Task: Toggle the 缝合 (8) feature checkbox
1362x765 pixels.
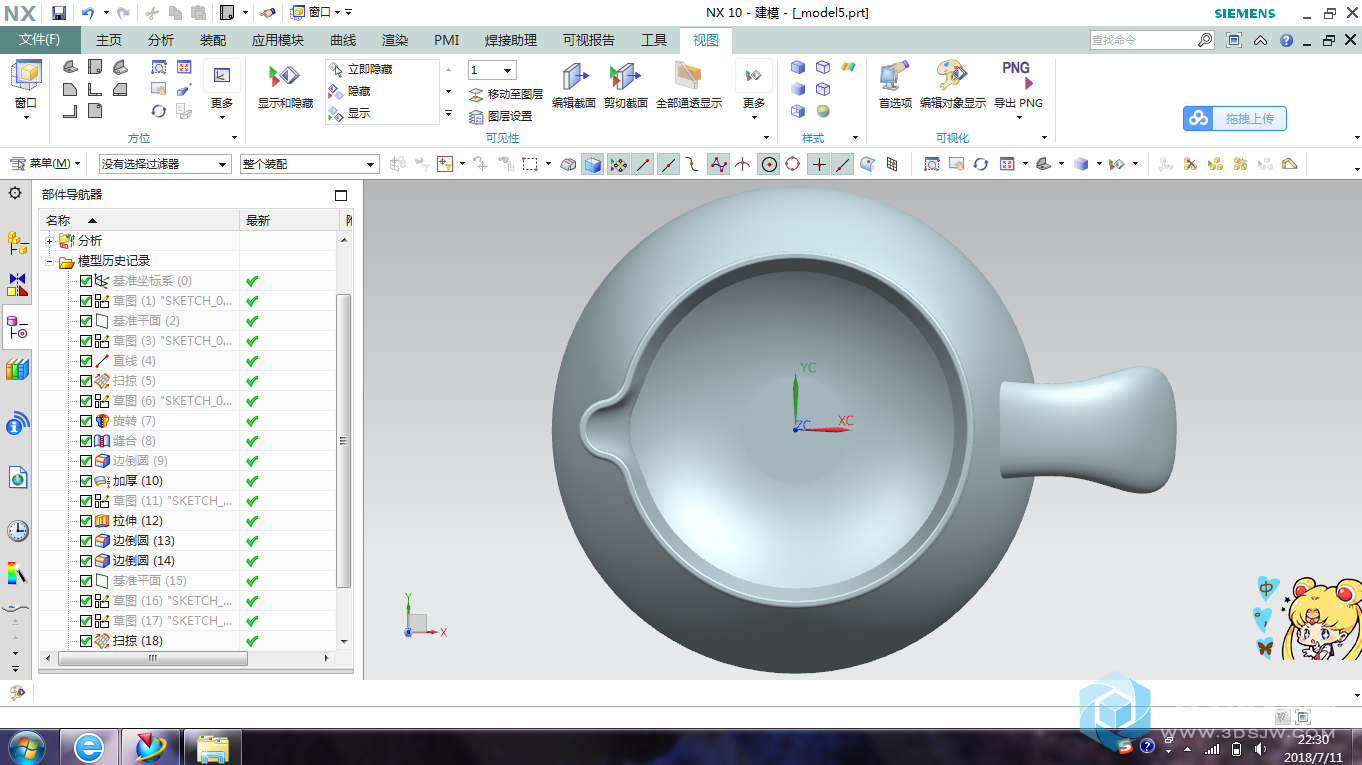Action: tap(86, 441)
